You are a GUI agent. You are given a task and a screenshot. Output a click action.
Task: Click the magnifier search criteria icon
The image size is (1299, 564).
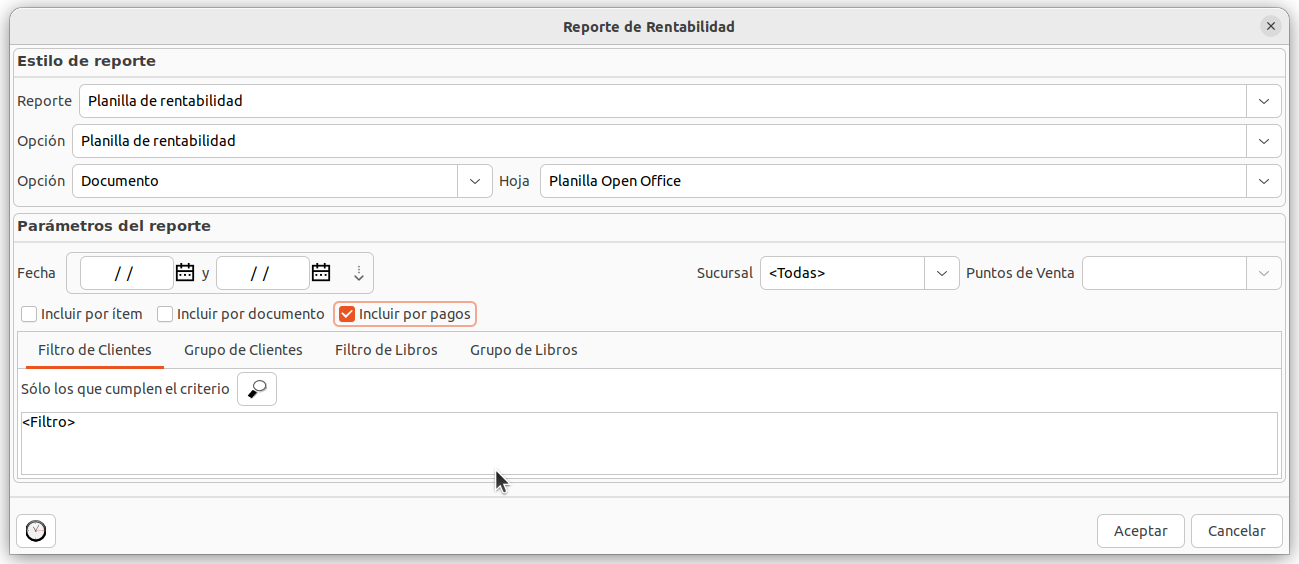point(257,389)
